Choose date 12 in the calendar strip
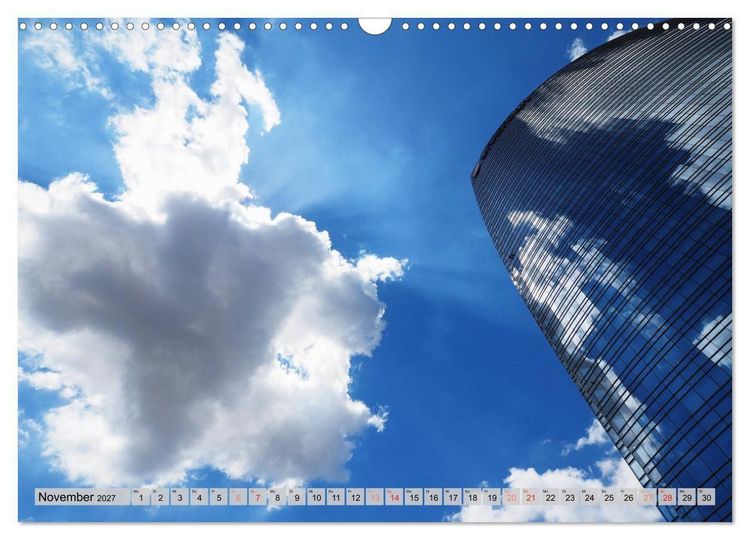The height and width of the screenshot is (540, 750). (x=355, y=497)
